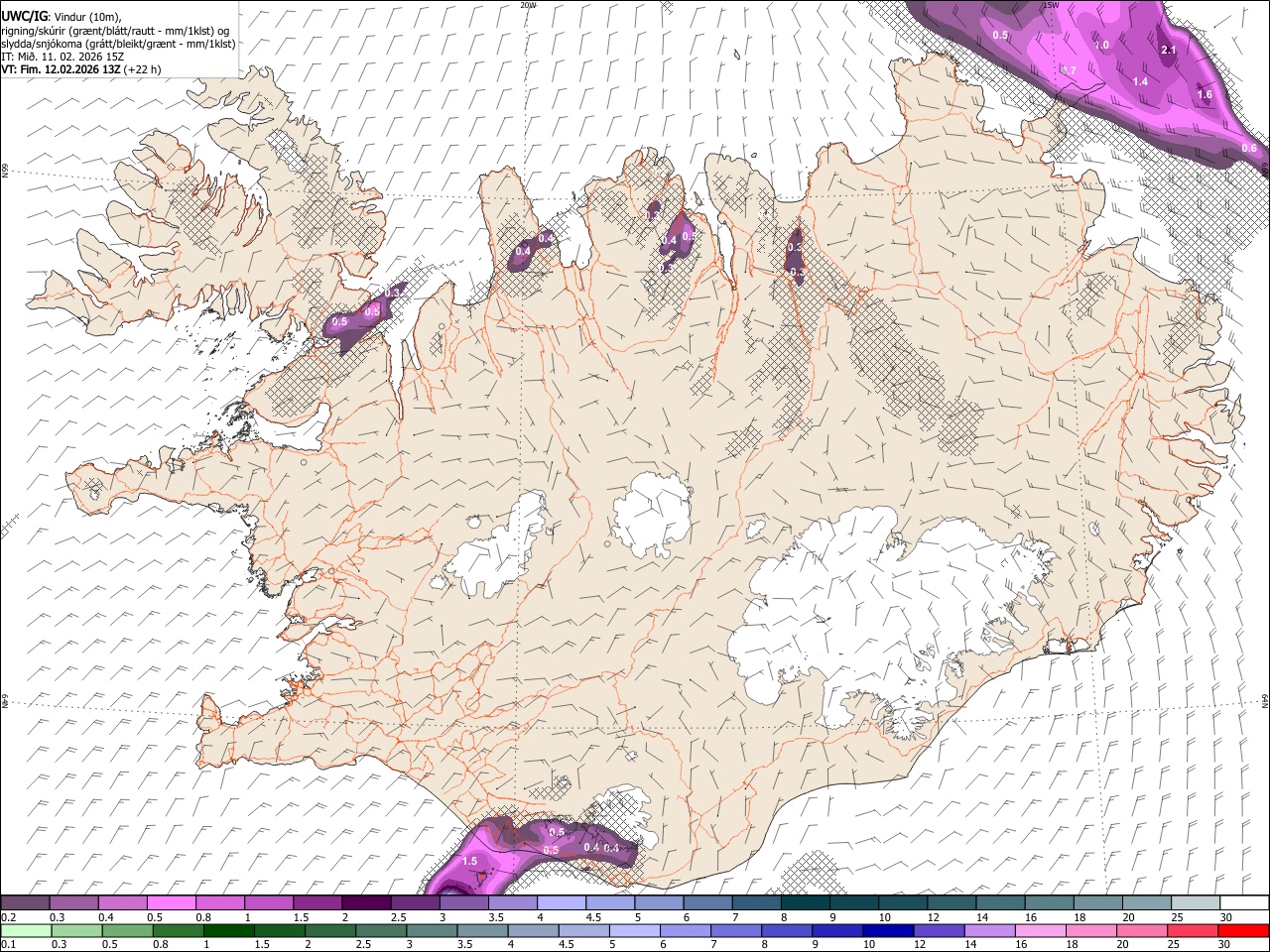Select the 0.2 swatch in the upper legend bar

(x=26, y=903)
